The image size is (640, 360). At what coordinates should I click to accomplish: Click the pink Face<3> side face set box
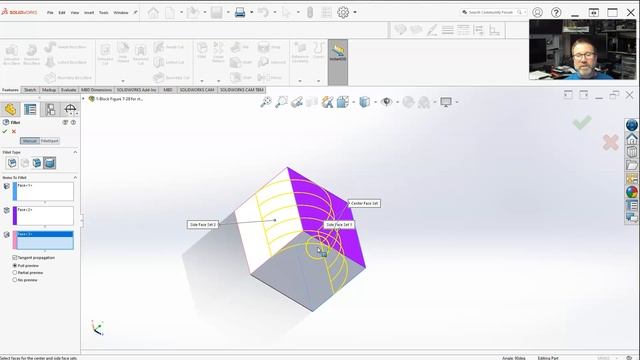43,240
